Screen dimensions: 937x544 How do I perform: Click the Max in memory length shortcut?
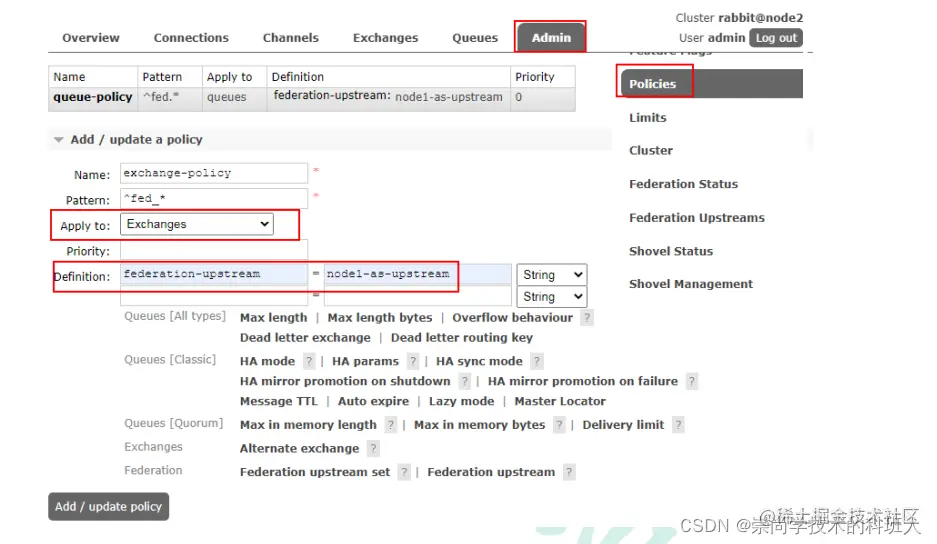pos(308,425)
